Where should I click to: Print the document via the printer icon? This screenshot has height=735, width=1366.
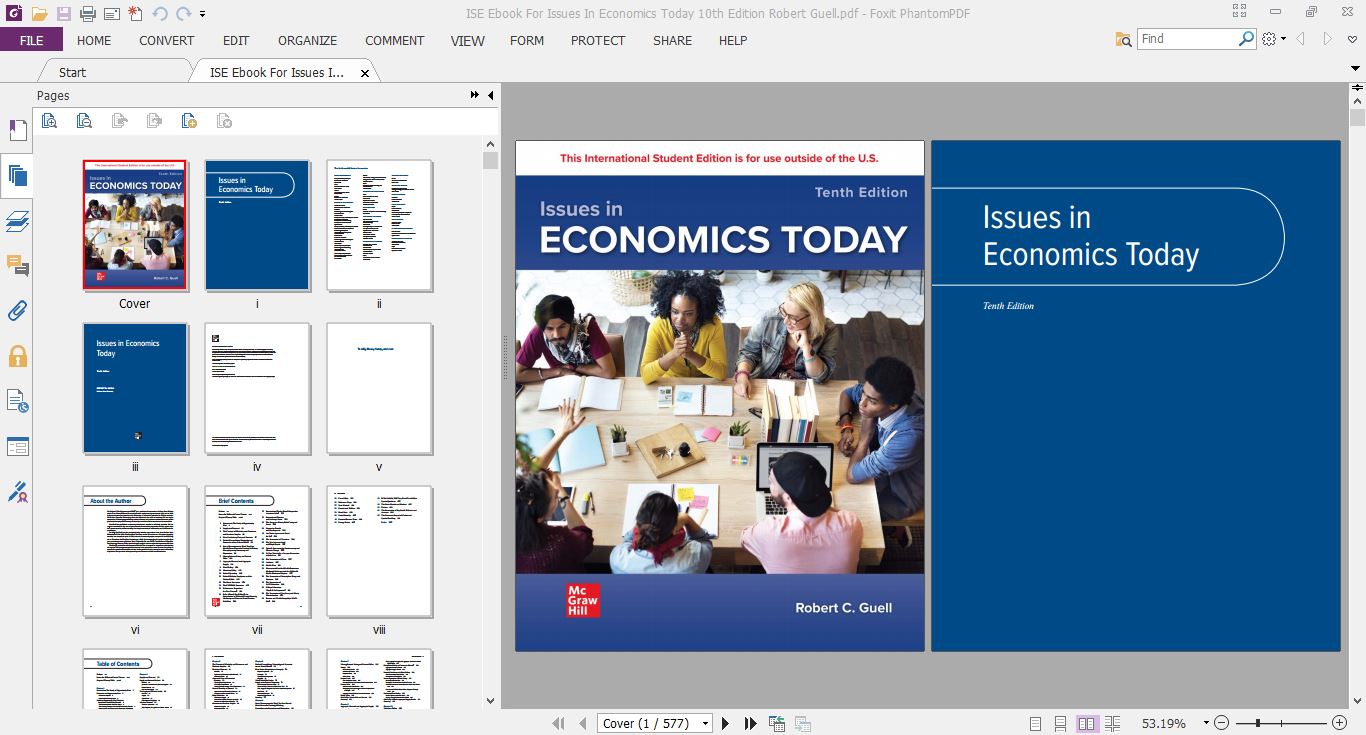click(x=88, y=14)
